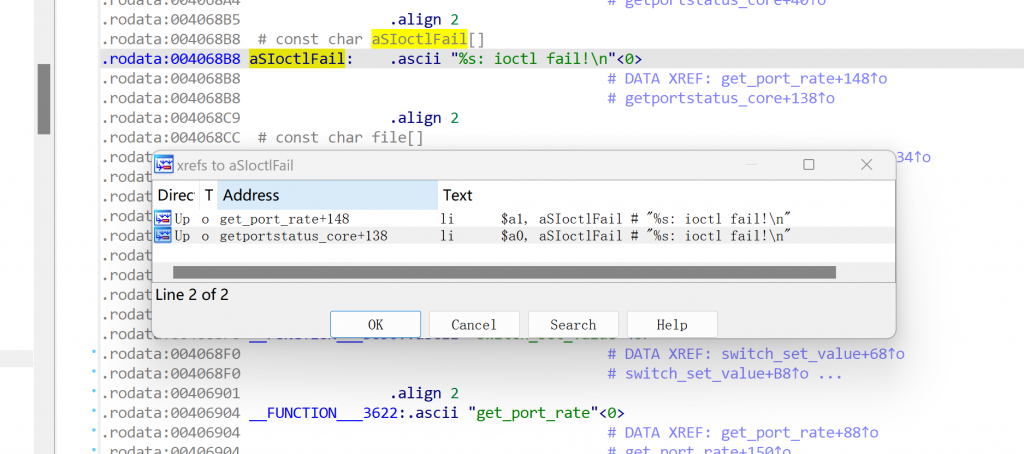Click the Text column header
Screen dimensions: 1024x454
(458, 195)
